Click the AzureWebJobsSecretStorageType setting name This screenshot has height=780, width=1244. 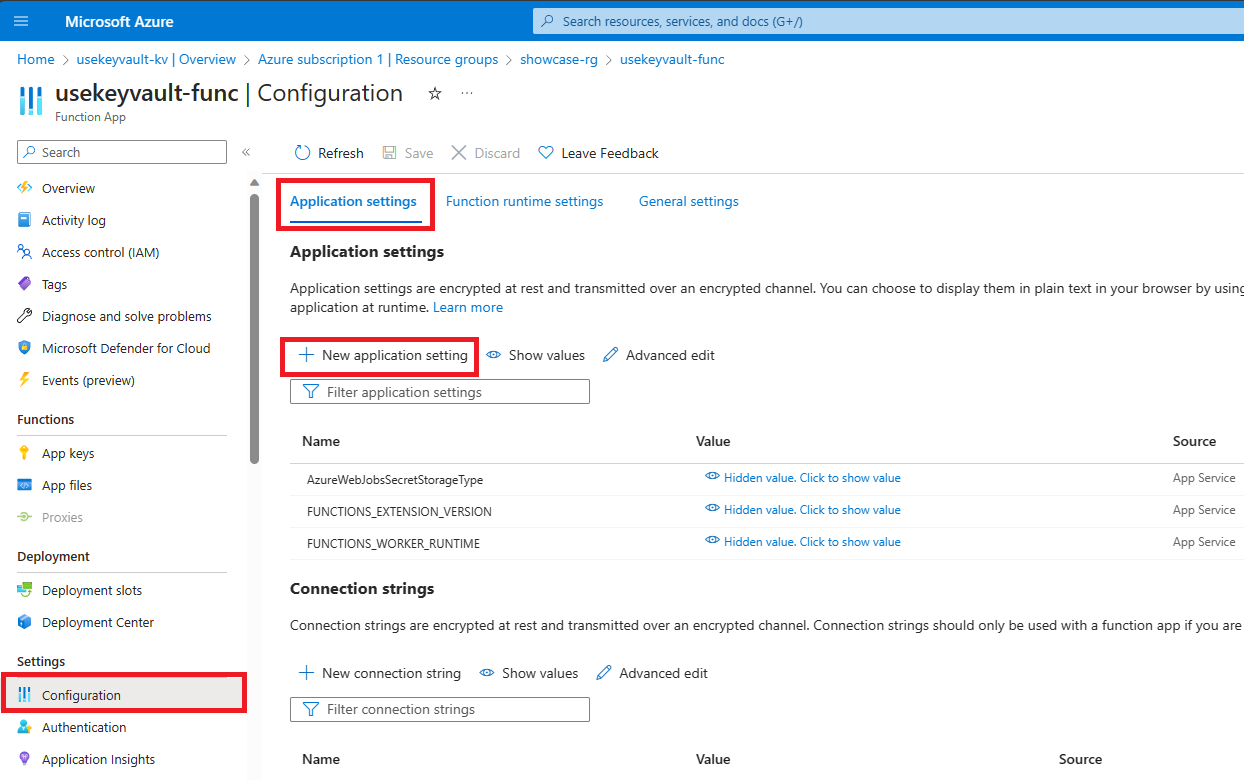tap(395, 480)
